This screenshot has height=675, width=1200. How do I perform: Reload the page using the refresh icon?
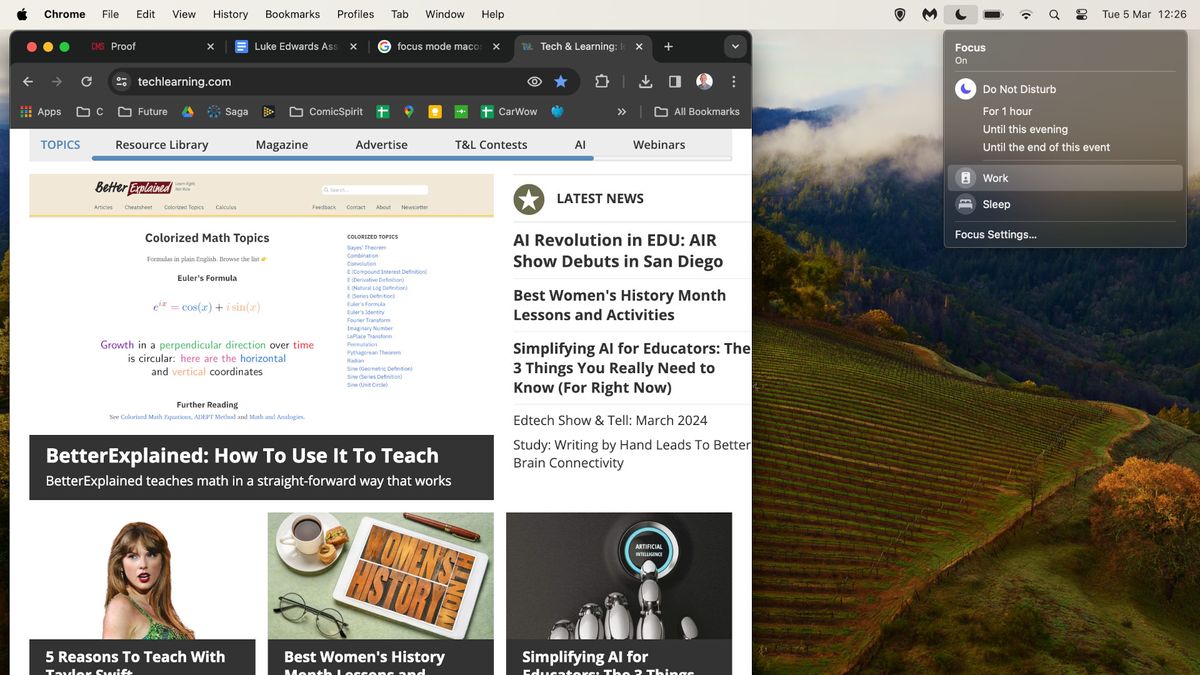(x=86, y=81)
